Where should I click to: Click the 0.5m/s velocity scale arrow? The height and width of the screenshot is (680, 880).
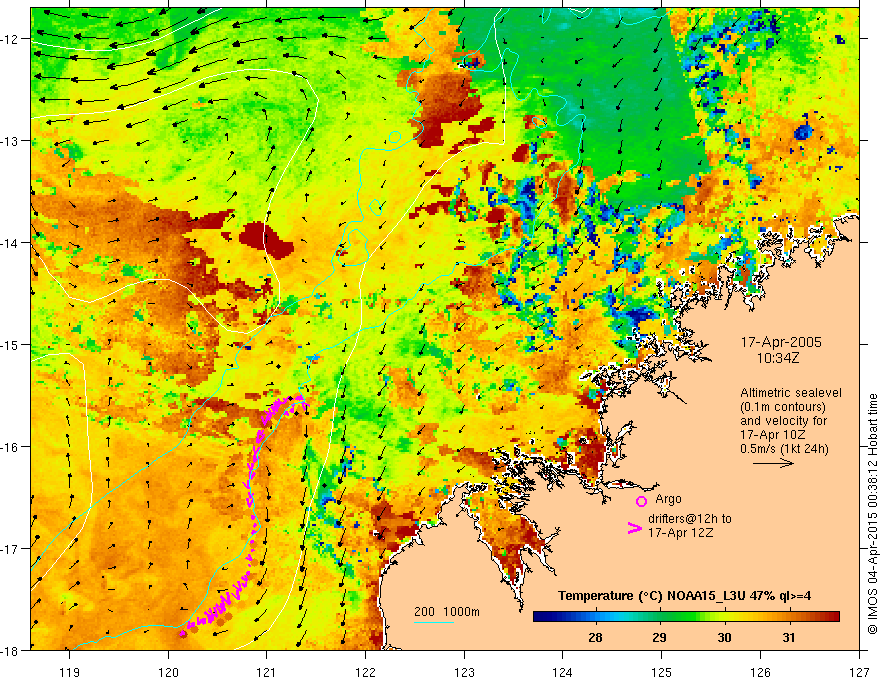pos(773,463)
